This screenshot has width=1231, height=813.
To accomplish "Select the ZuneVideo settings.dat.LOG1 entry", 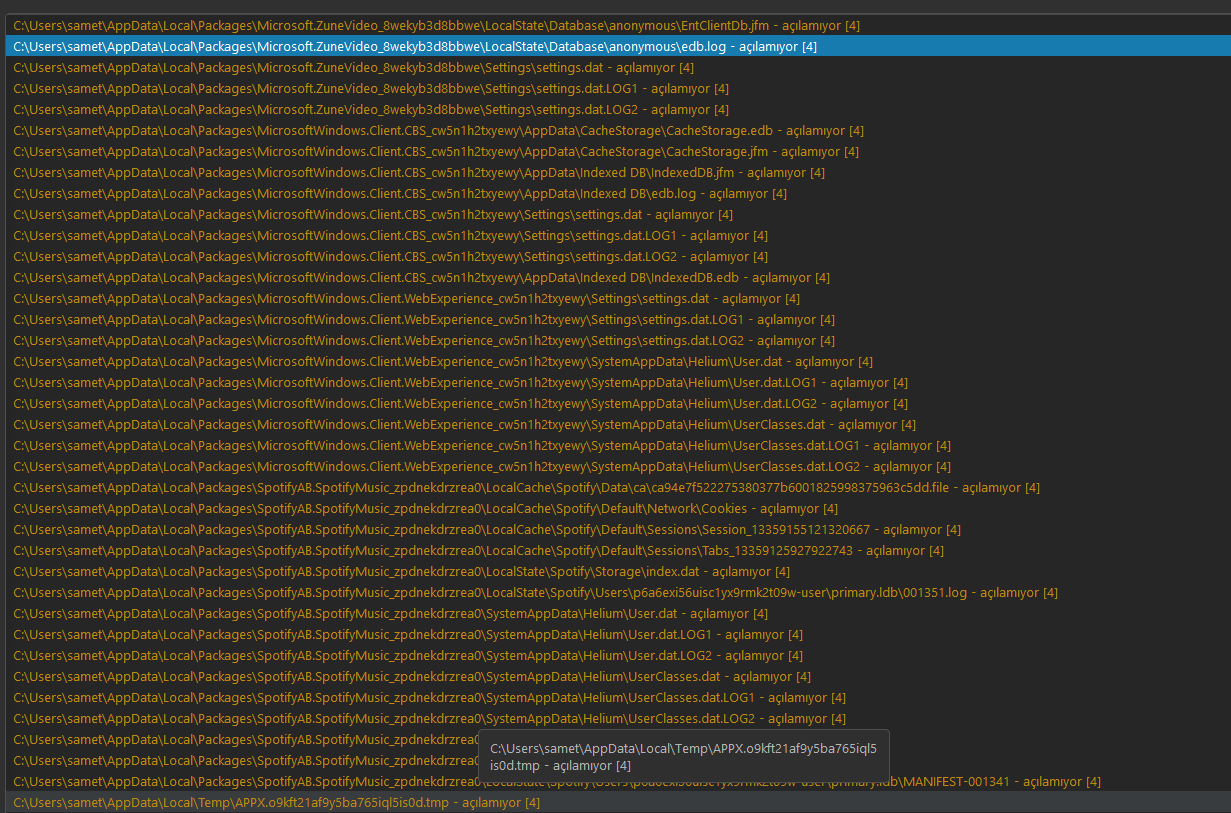I will coord(617,88).
